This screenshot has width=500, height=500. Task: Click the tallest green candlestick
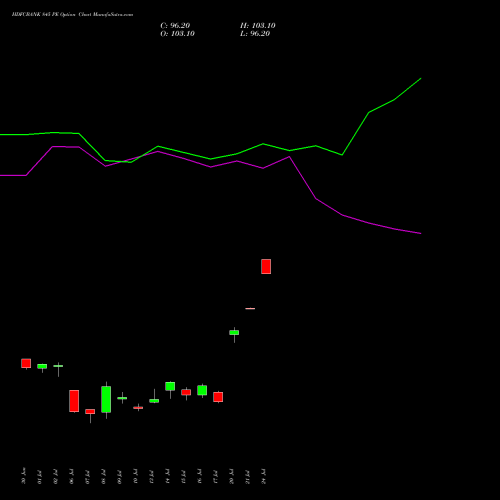coord(106,399)
